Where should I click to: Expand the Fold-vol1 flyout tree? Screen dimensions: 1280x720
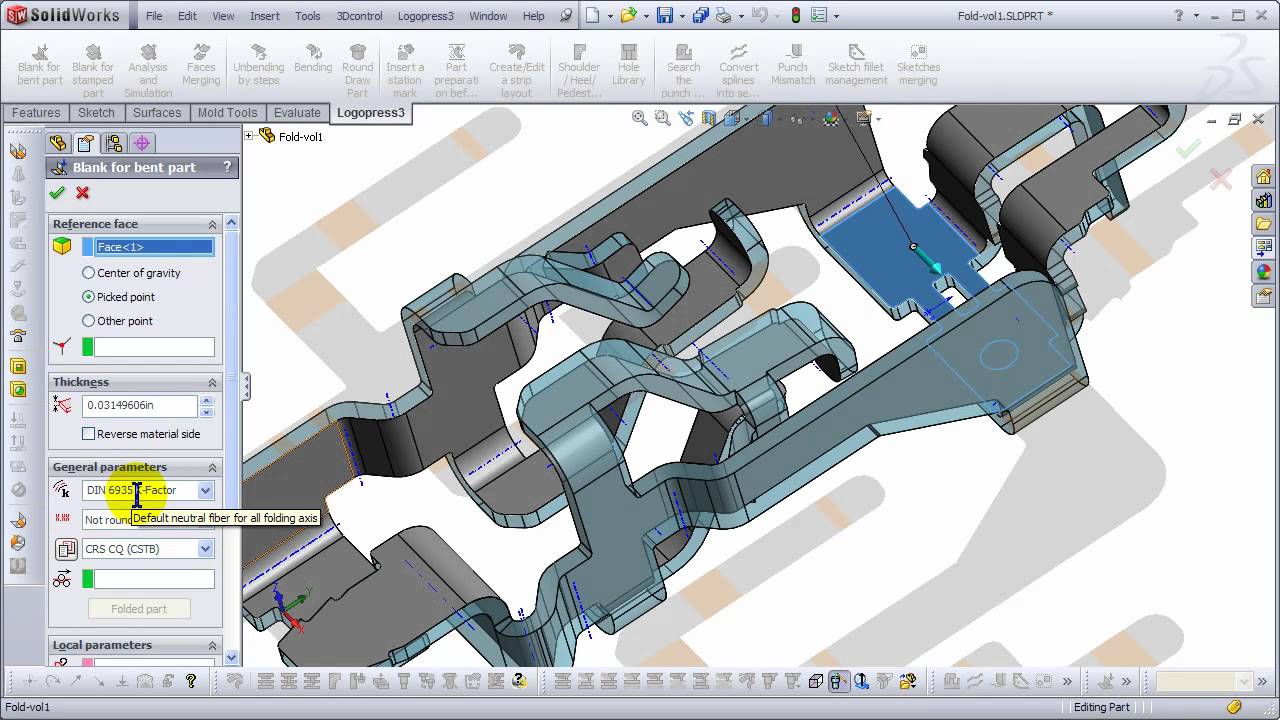(250, 136)
